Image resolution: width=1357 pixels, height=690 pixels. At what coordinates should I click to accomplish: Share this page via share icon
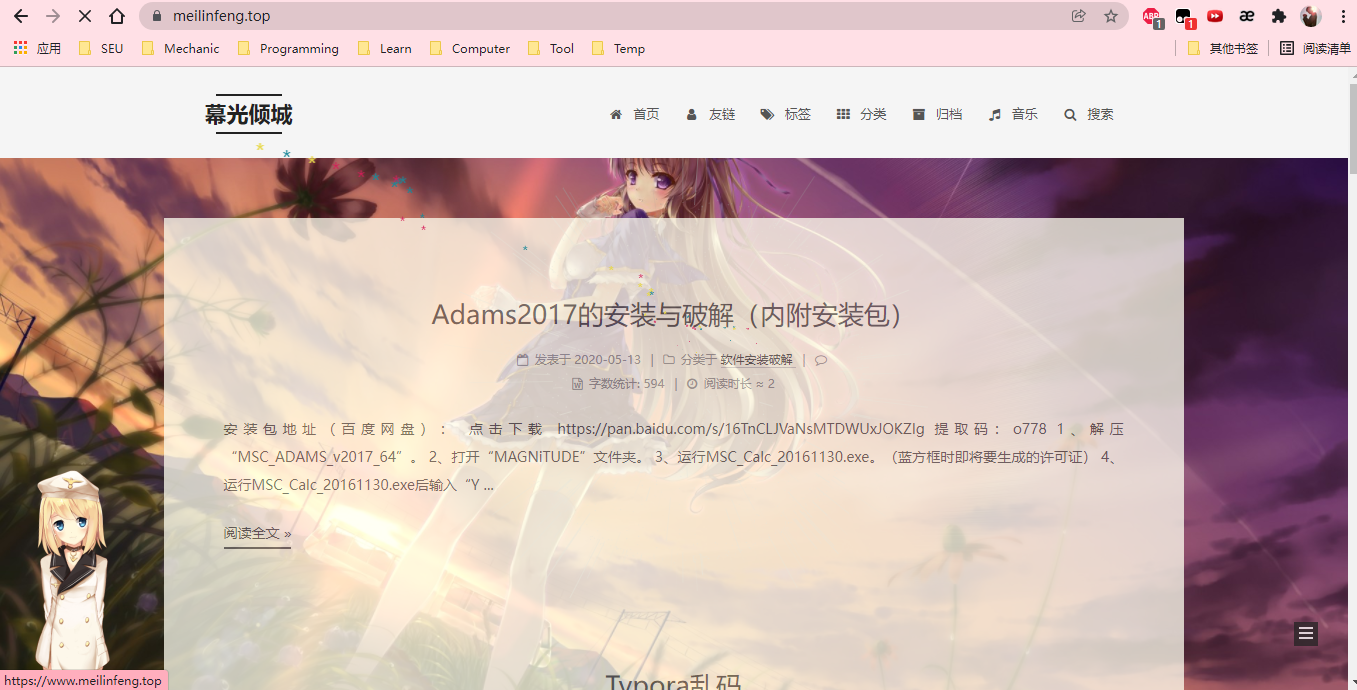[x=1078, y=16]
